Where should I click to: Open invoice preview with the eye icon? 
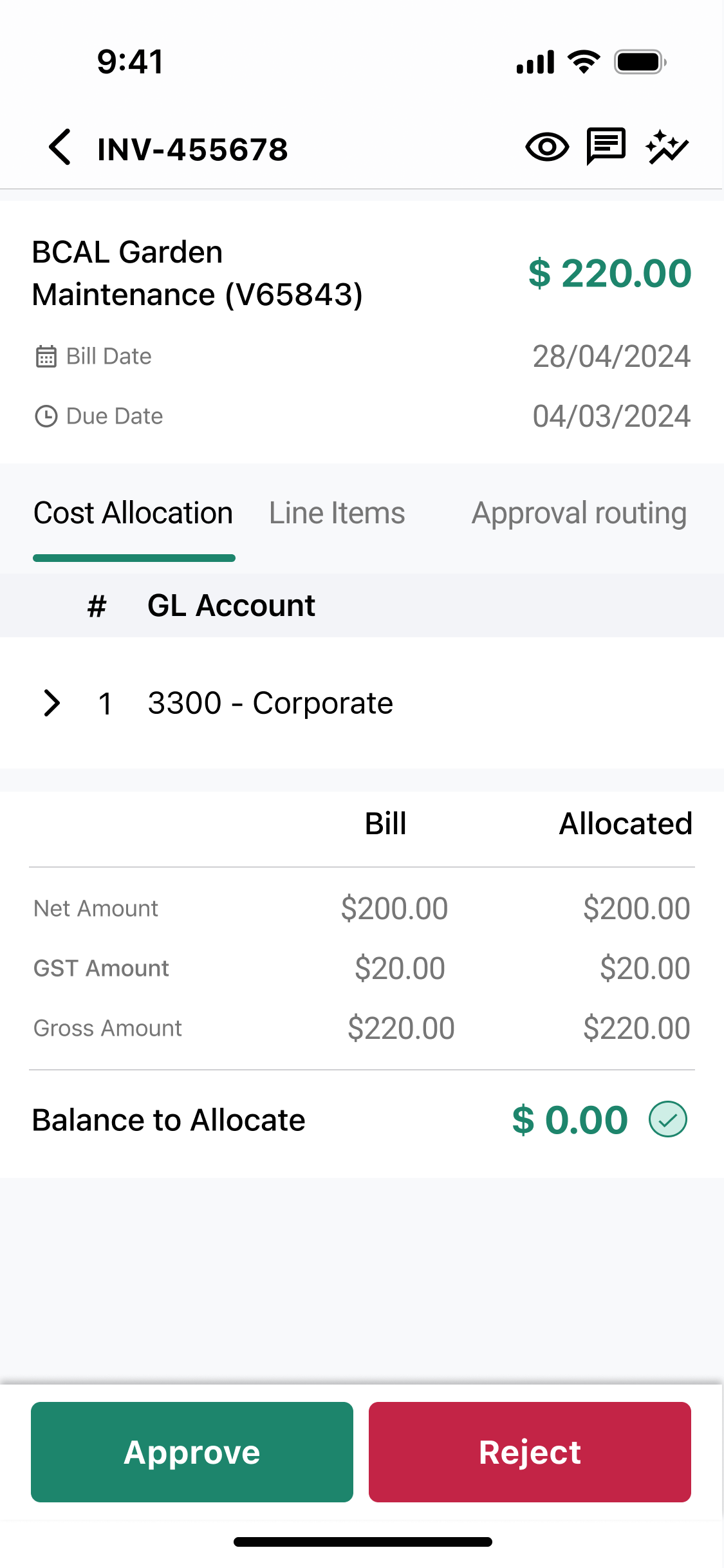pos(547,147)
